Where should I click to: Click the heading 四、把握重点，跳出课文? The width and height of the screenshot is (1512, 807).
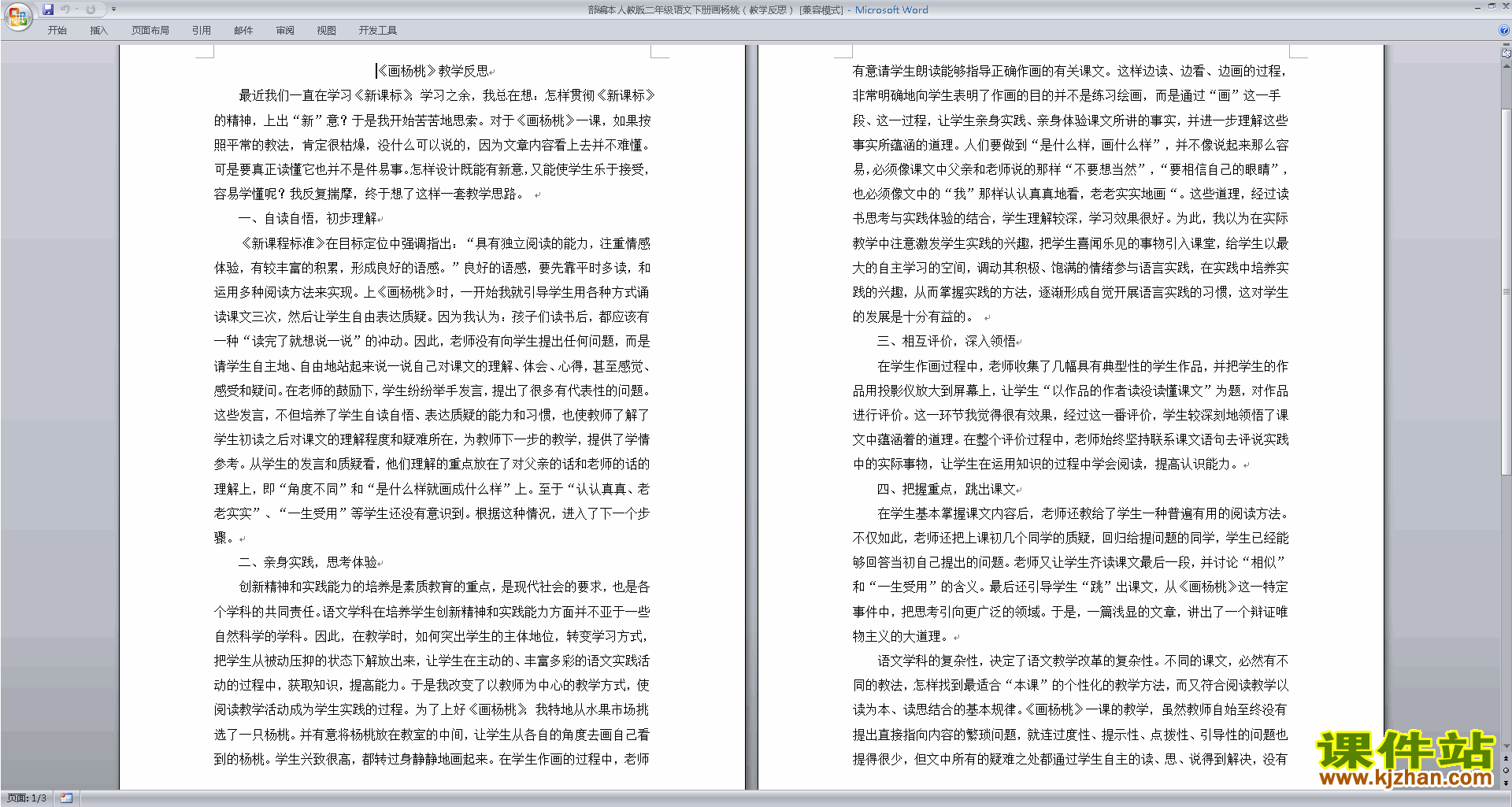pos(947,489)
